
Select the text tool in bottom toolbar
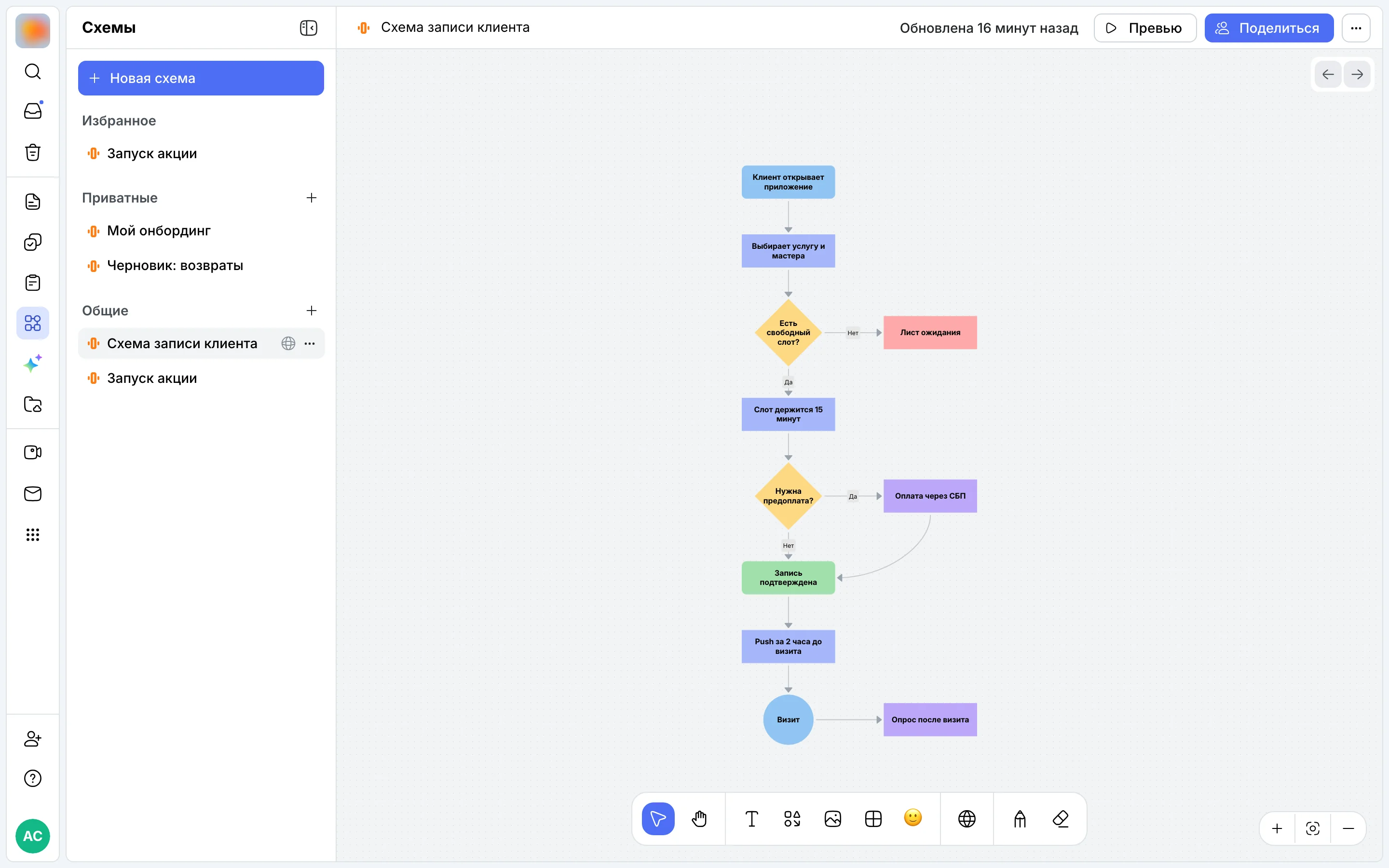pyautogui.click(x=751, y=819)
